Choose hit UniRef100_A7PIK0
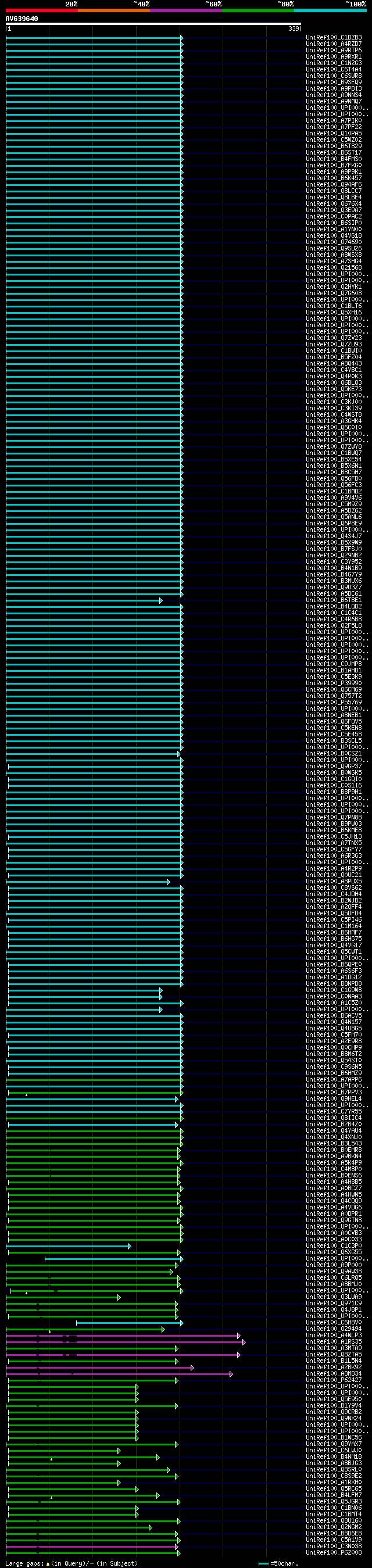This screenshot has width=372, height=1568. click(334, 120)
